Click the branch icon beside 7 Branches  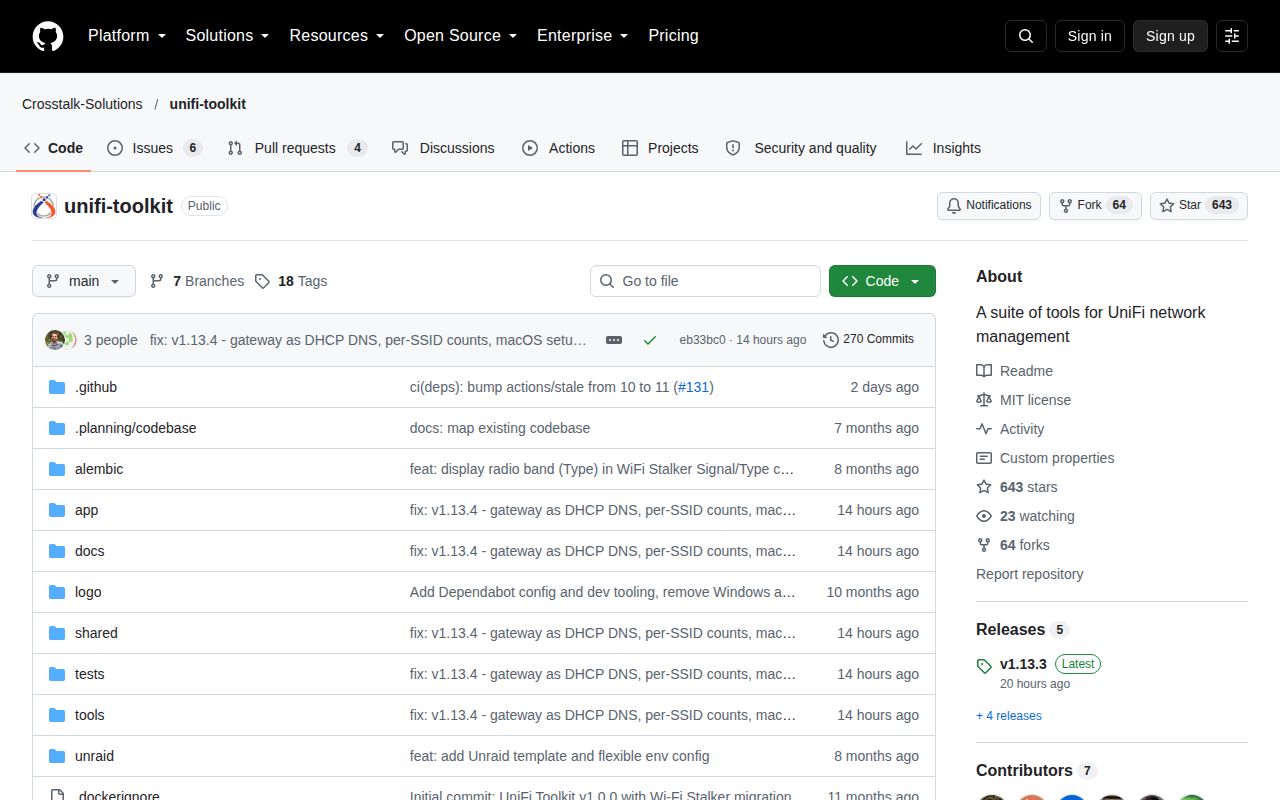[x=157, y=281]
